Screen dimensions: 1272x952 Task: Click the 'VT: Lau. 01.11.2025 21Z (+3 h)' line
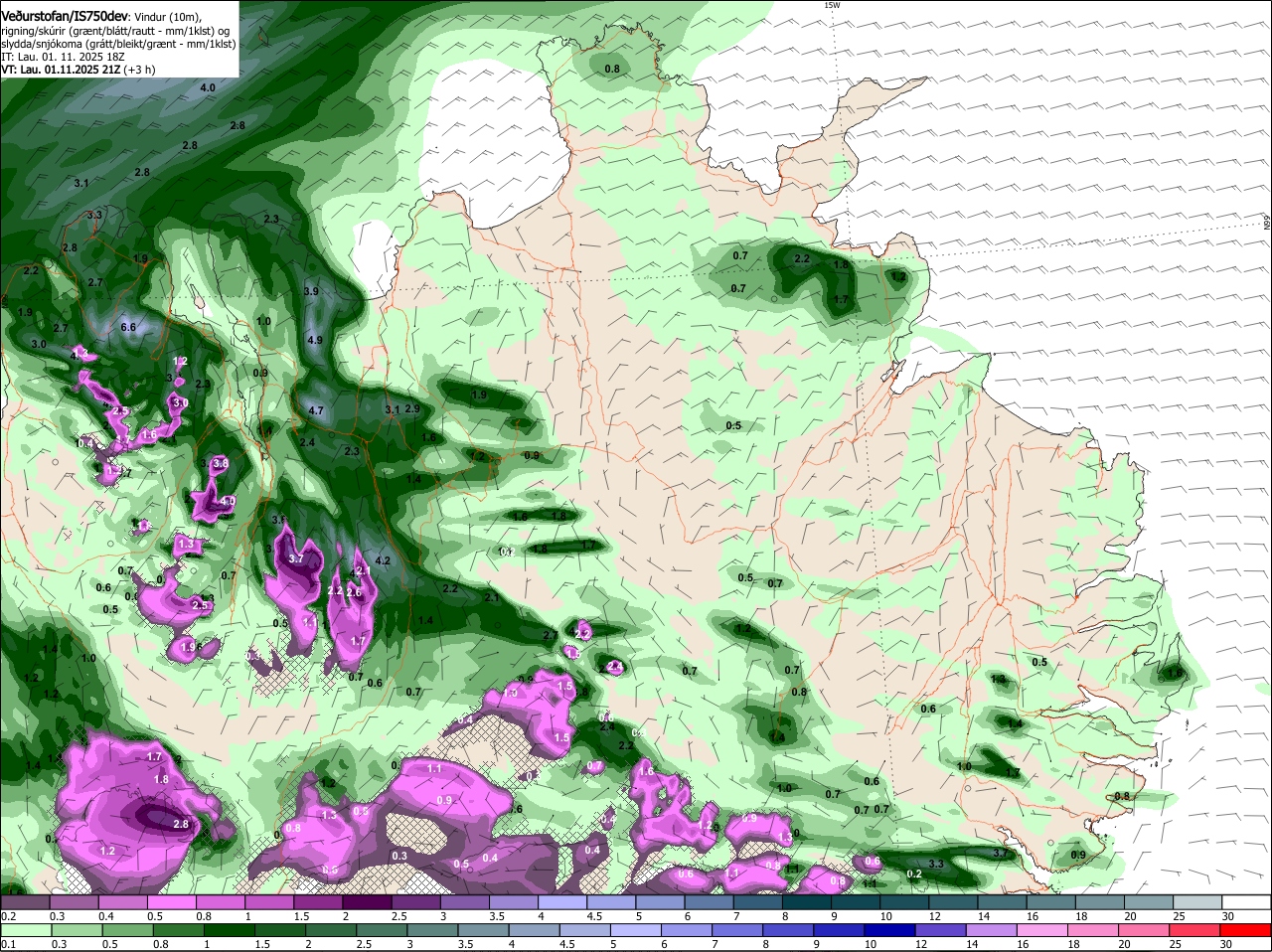coord(78,70)
